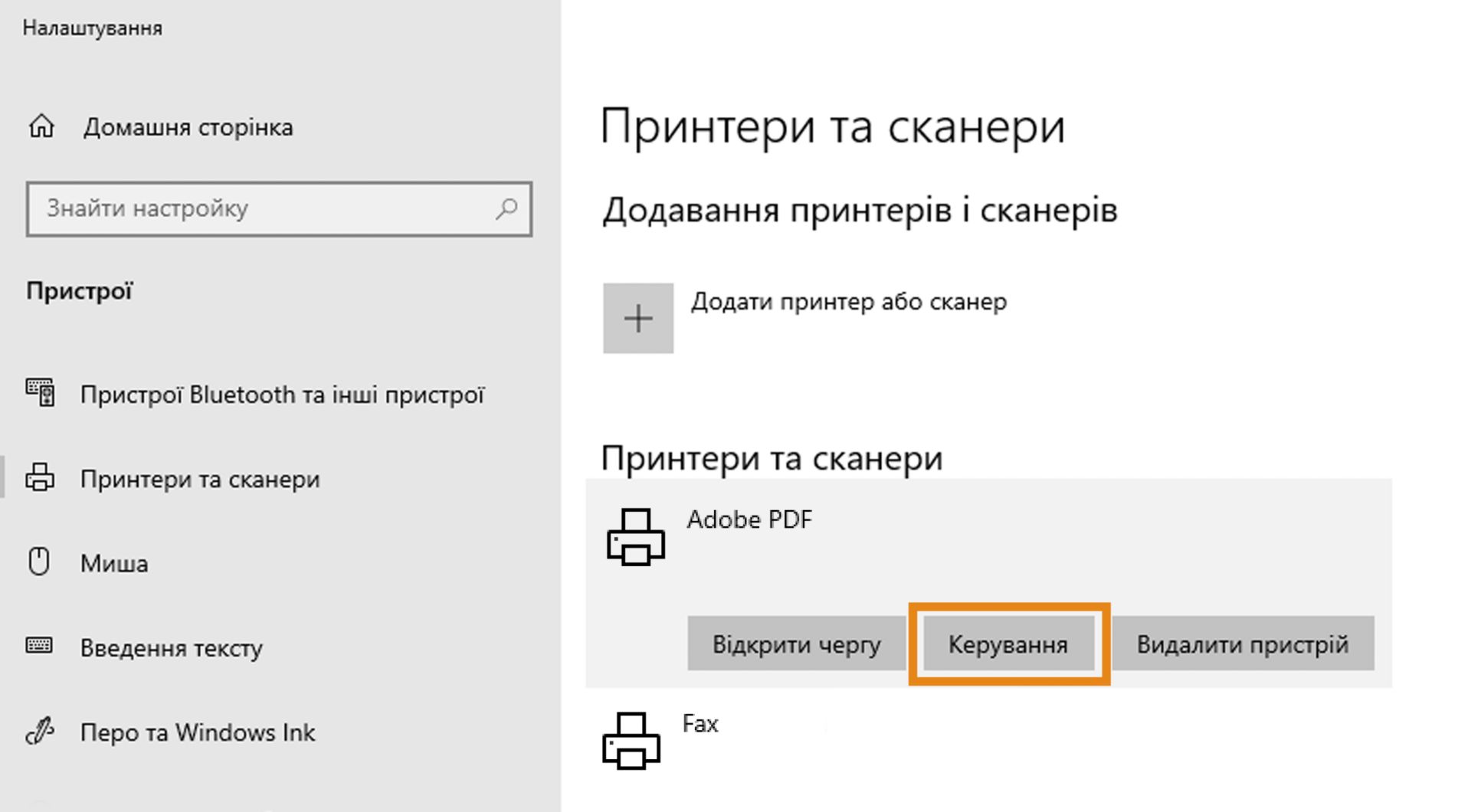Open Миша settings from the sidebar
Viewport: 1471px width, 812px height.
113,562
